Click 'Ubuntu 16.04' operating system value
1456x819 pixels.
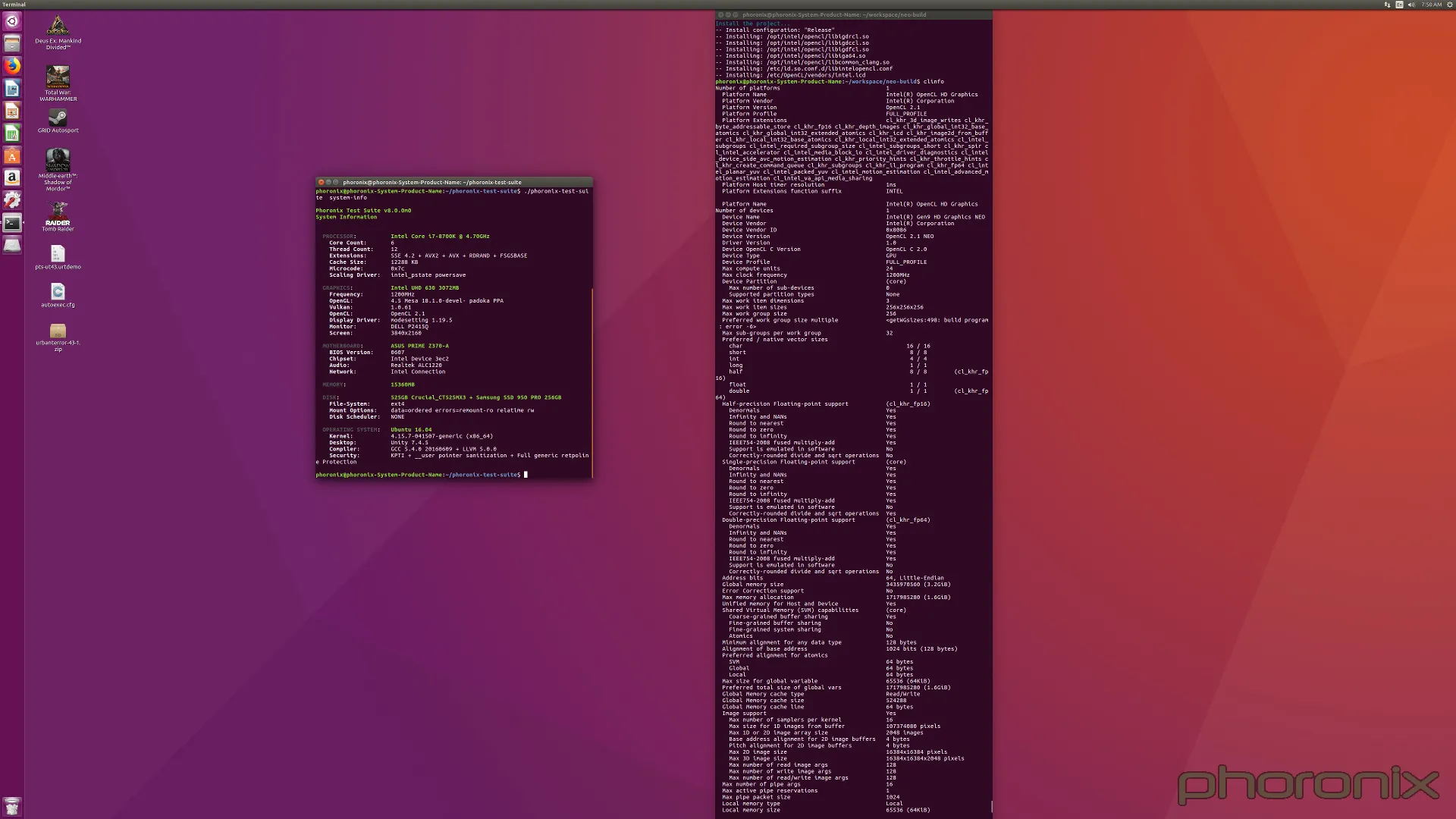pos(411,429)
